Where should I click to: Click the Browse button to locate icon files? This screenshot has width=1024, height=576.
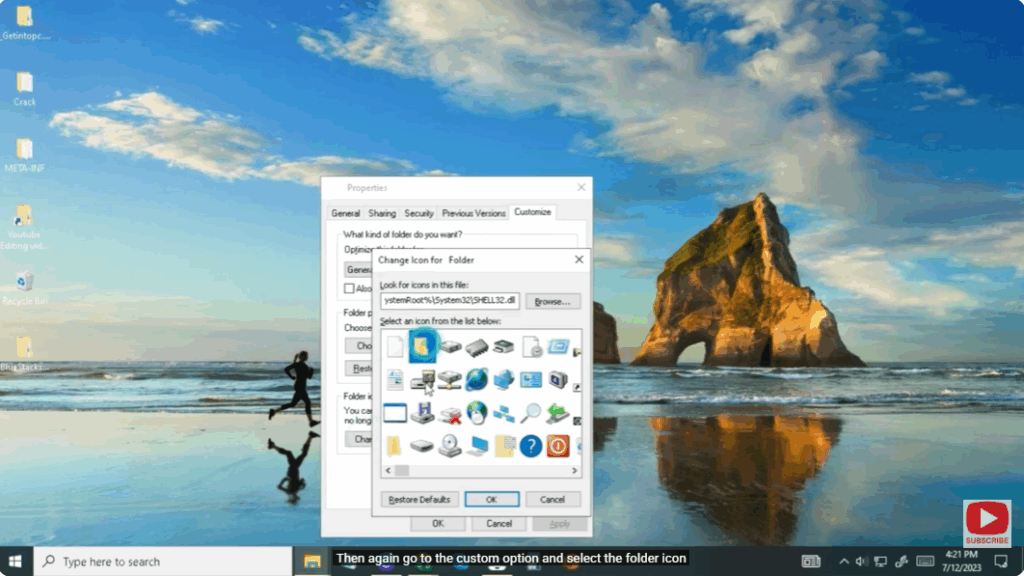coord(552,301)
